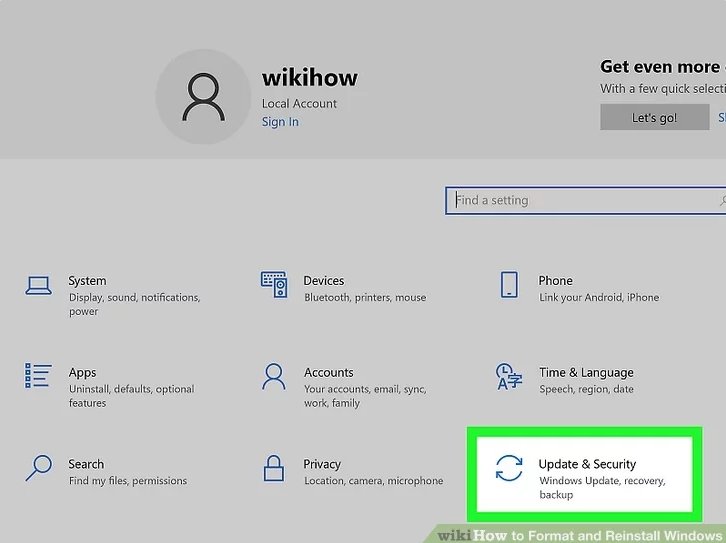The width and height of the screenshot is (726, 543).
Task: Open the System settings label
Action: 87,281
